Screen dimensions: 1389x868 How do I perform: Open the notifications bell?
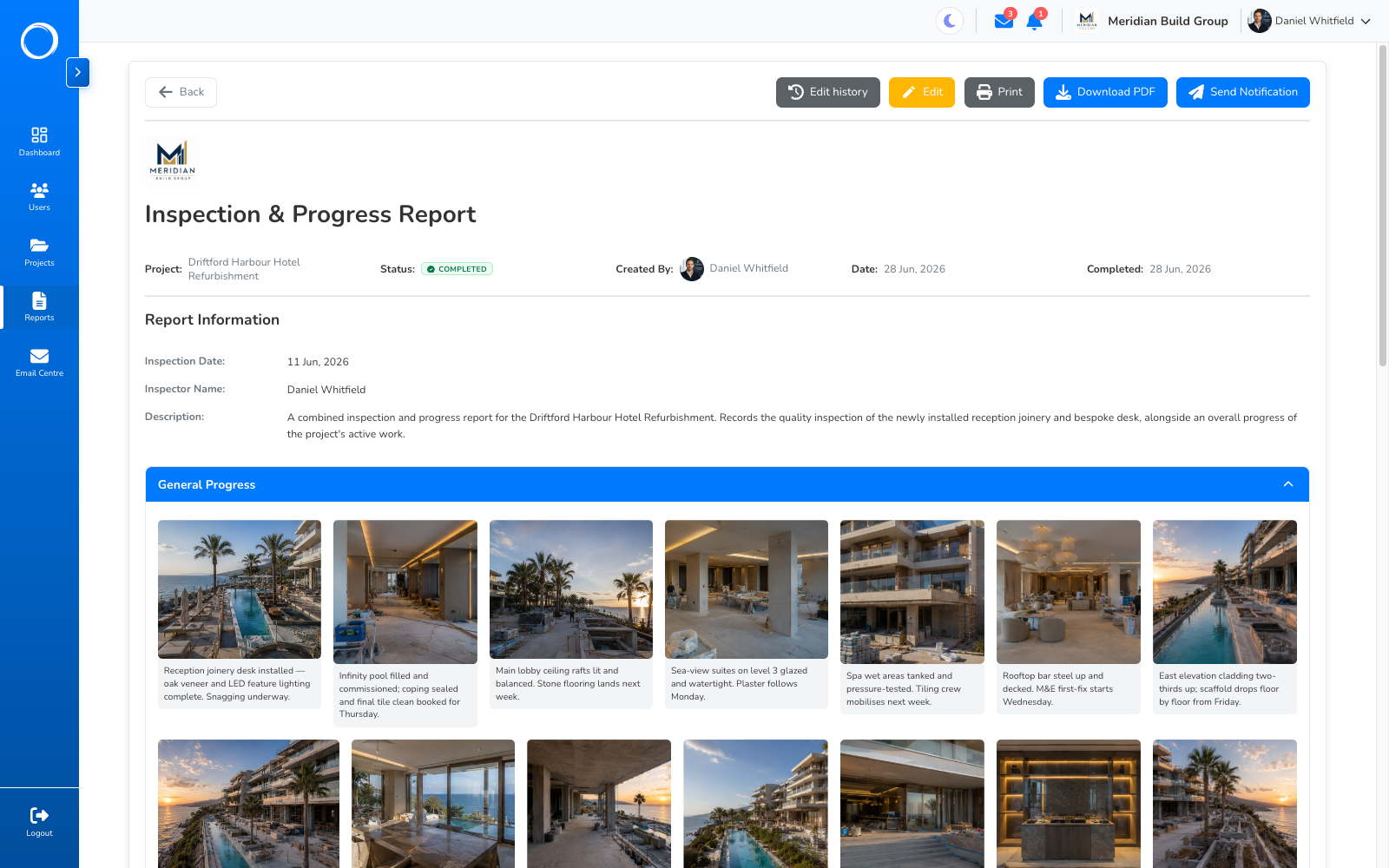[1034, 21]
